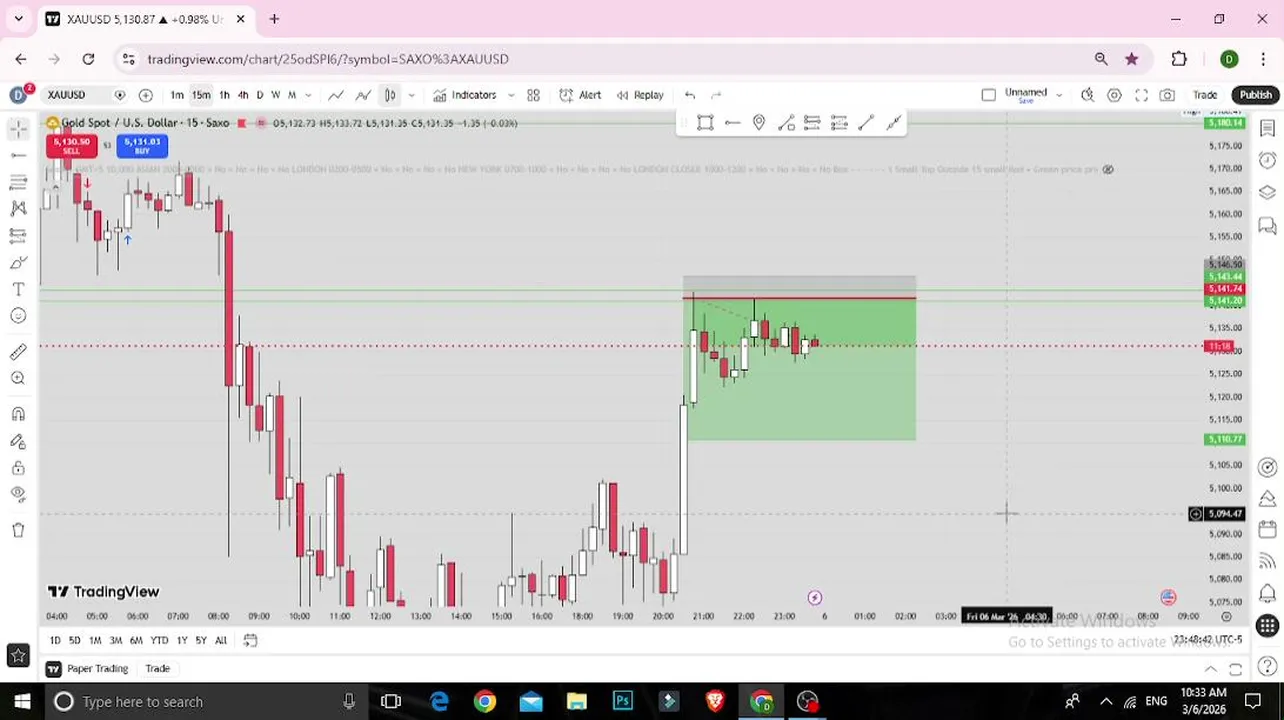This screenshot has width=1284, height=720.
Task: Create a new Alert
Action: point(580,95)
